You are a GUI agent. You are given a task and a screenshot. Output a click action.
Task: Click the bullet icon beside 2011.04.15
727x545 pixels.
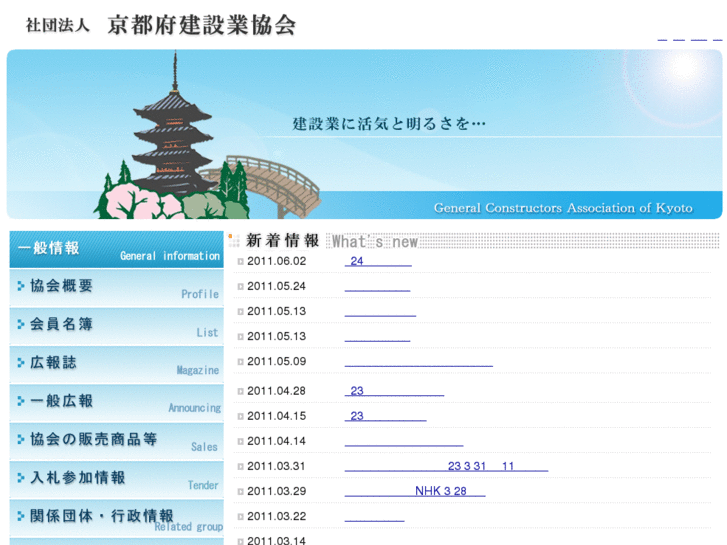coord(240,416)
